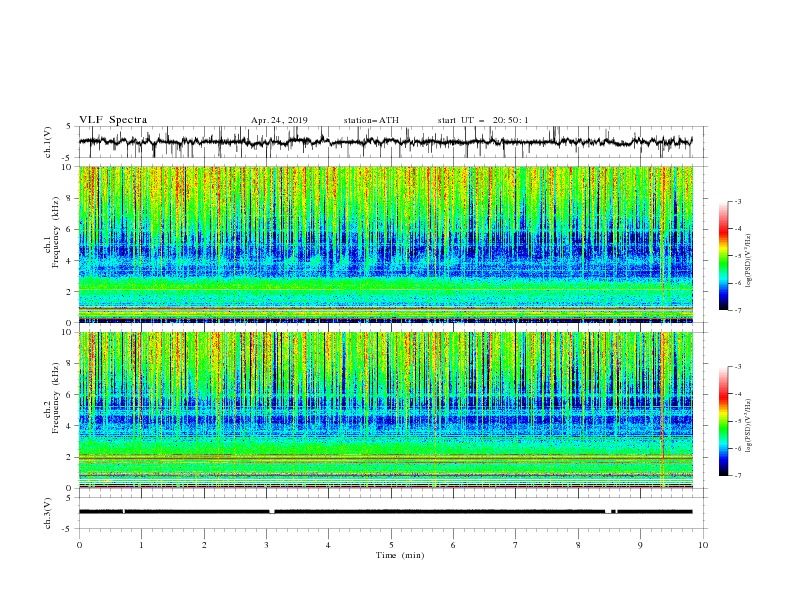Click the ch.2 colorbar "log(PSD)(V²/Hz)" label
The height and width of the screenshot is (612, 792).
coord(749,425)
